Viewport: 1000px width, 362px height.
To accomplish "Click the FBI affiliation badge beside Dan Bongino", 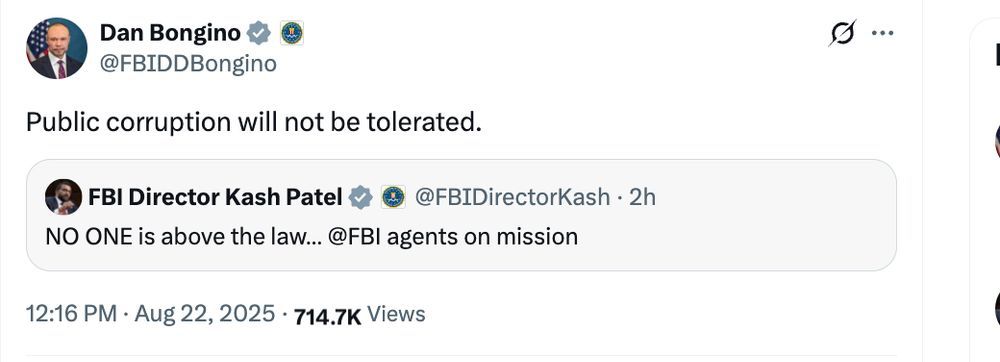I will click(x=291, y=33).
